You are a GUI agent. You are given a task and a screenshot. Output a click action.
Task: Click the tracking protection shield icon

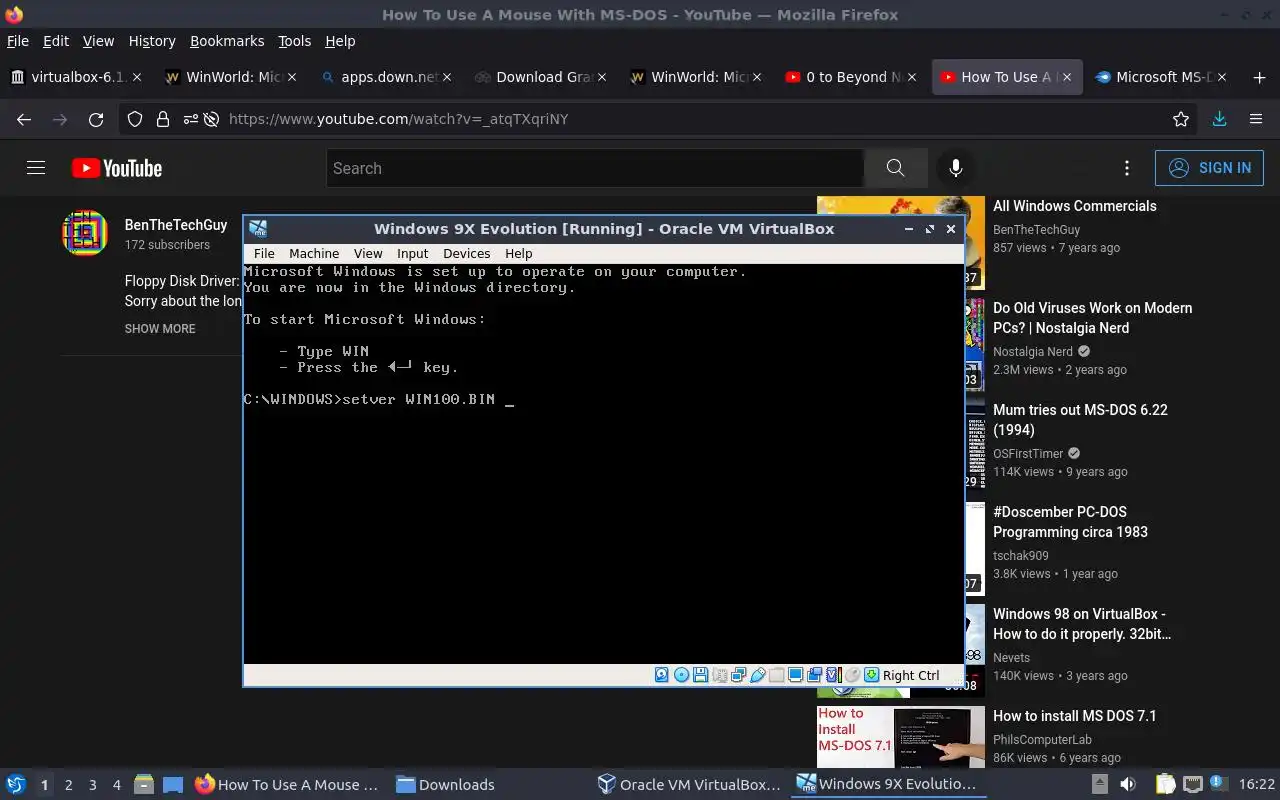pos(136,119)
